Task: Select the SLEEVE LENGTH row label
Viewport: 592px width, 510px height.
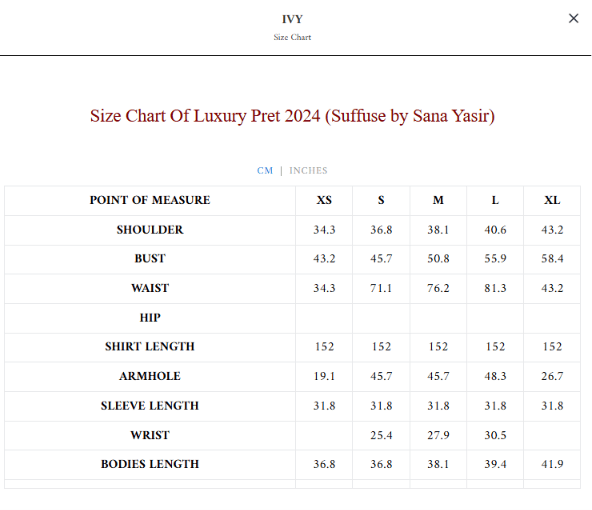Action: pos(150,405)
